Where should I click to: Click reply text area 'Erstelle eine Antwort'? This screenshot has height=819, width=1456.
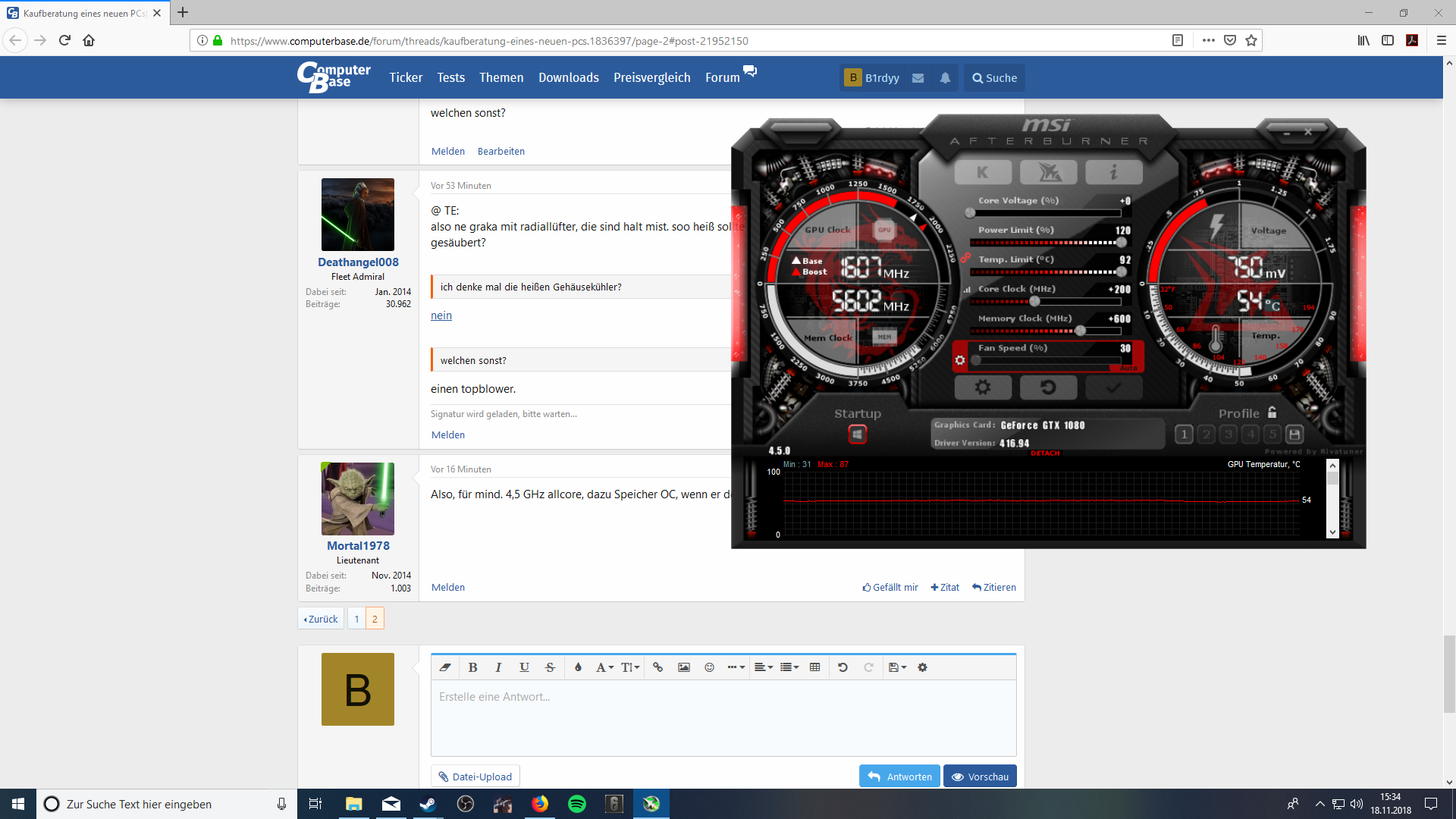click(x=723, y=717)
